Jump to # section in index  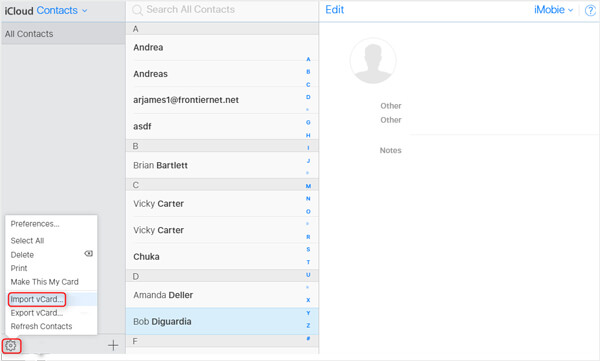click(x=308, y=338)
